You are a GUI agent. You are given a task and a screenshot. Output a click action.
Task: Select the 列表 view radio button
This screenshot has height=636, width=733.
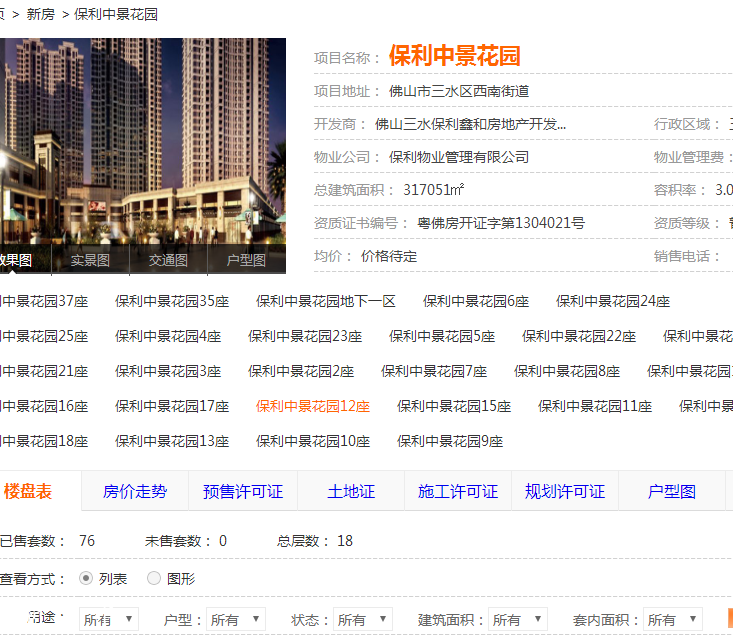point(86,578)
